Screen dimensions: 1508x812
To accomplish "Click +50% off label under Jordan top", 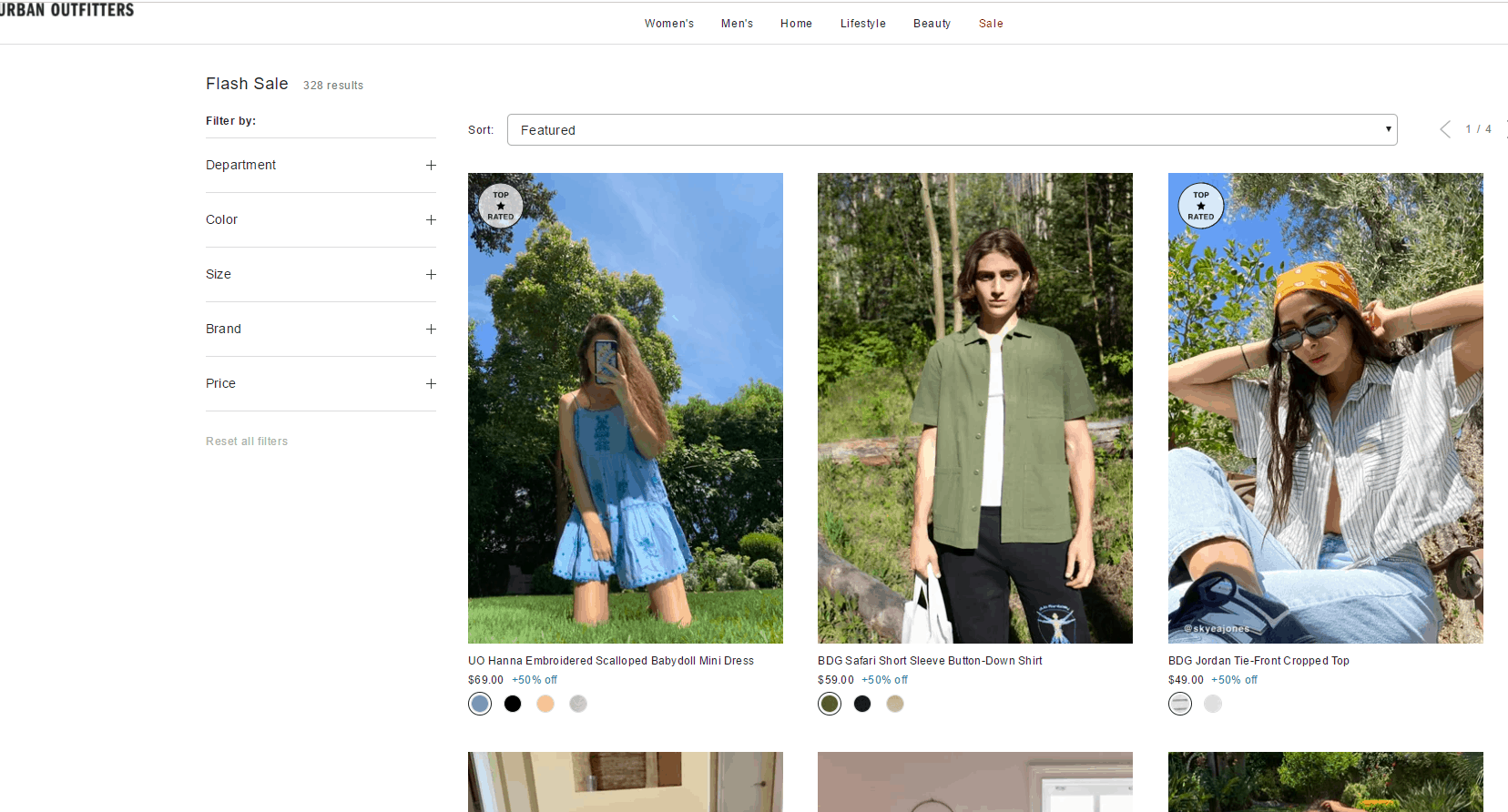I will (x=1234, y=680).
